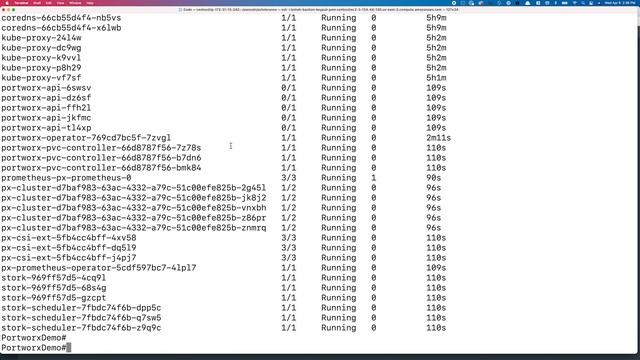Viewport: 640px width, 360px height.
Task: Select pod name portworx-api-ffh2l
Action: (46, 108)
